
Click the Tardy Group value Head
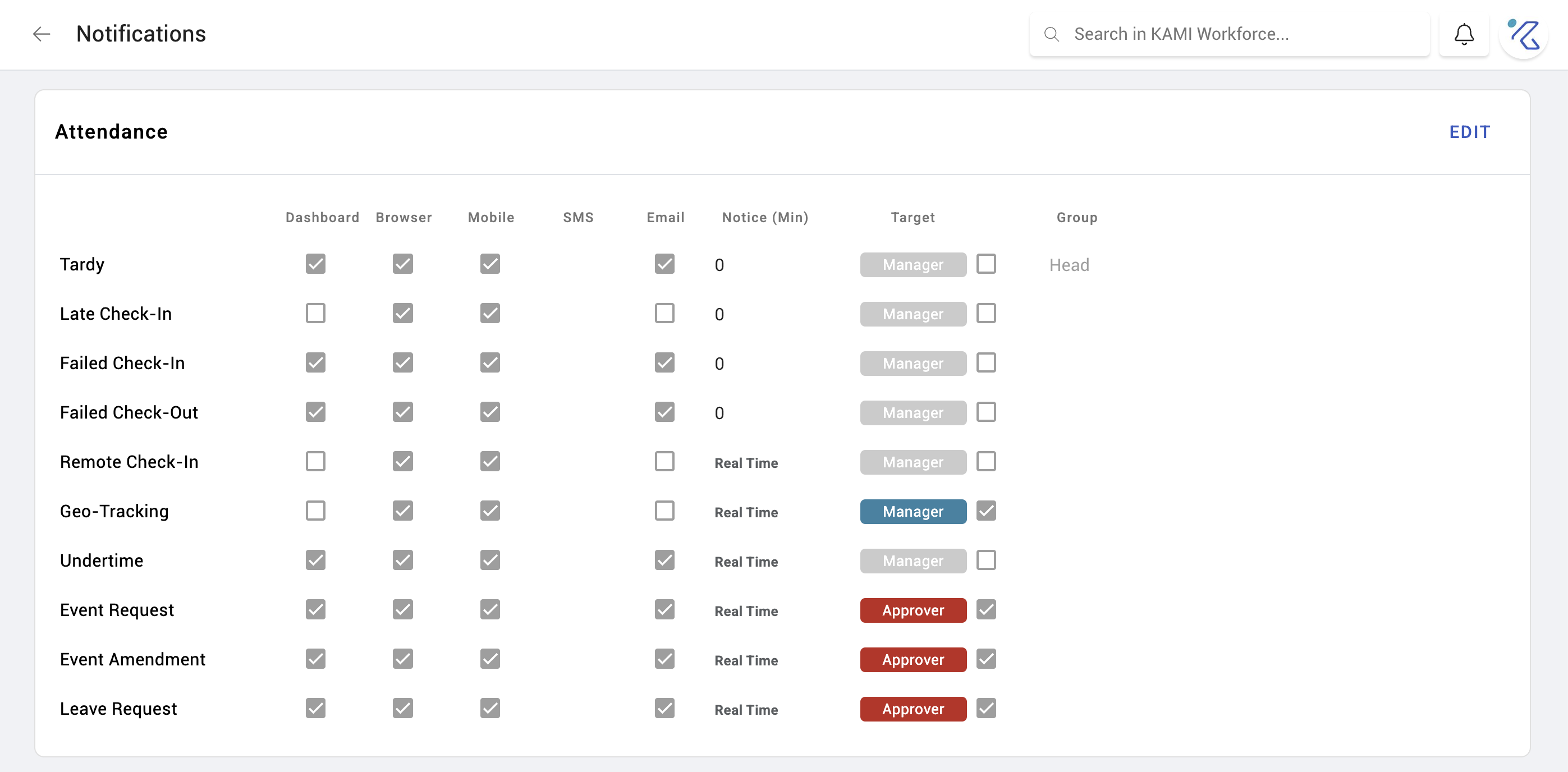[x=1069, y=265]
